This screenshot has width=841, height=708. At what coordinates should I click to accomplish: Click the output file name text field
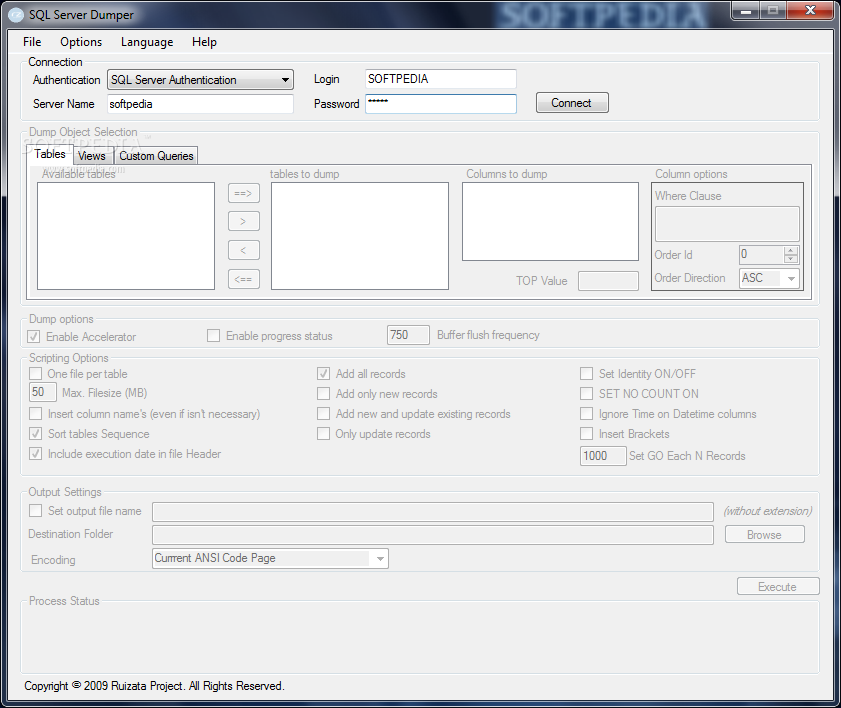(x=433, y=512)
